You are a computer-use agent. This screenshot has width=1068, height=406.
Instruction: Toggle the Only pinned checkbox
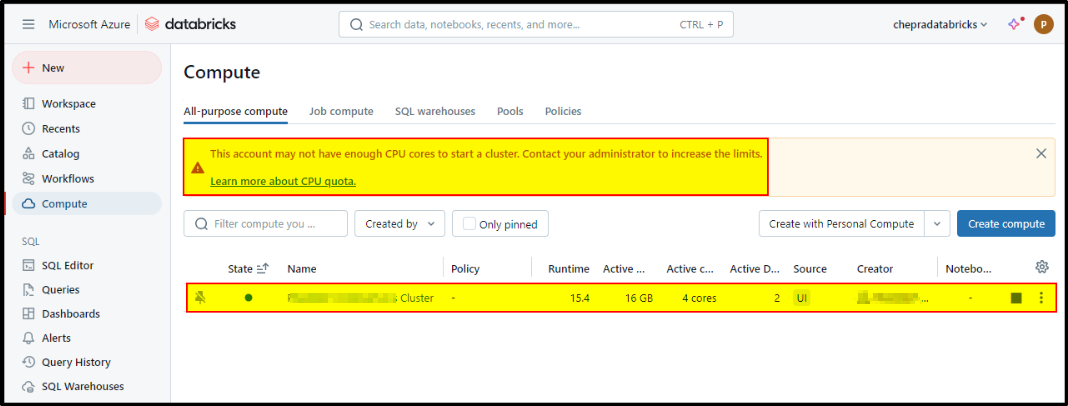[x=469, y=224]
